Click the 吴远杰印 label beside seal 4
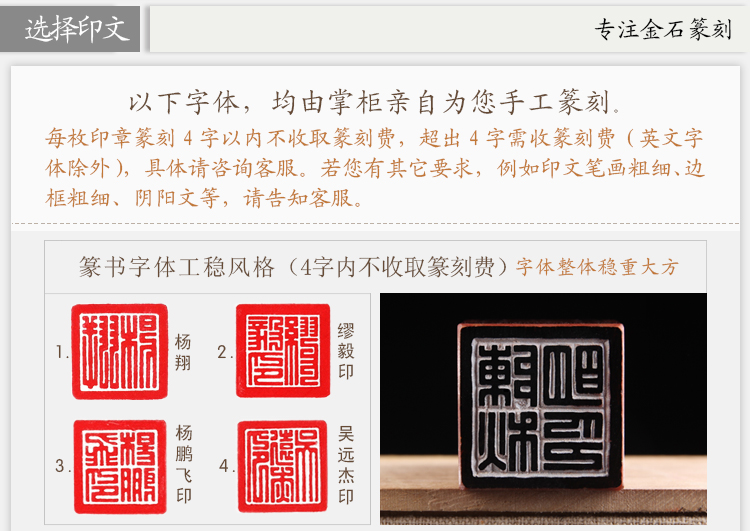 (346, 465)
